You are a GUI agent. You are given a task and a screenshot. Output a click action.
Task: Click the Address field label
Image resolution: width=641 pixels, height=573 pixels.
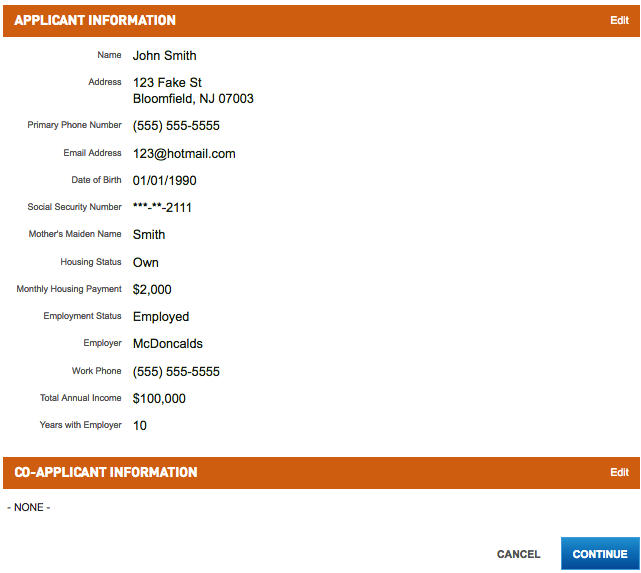(105, 82)
